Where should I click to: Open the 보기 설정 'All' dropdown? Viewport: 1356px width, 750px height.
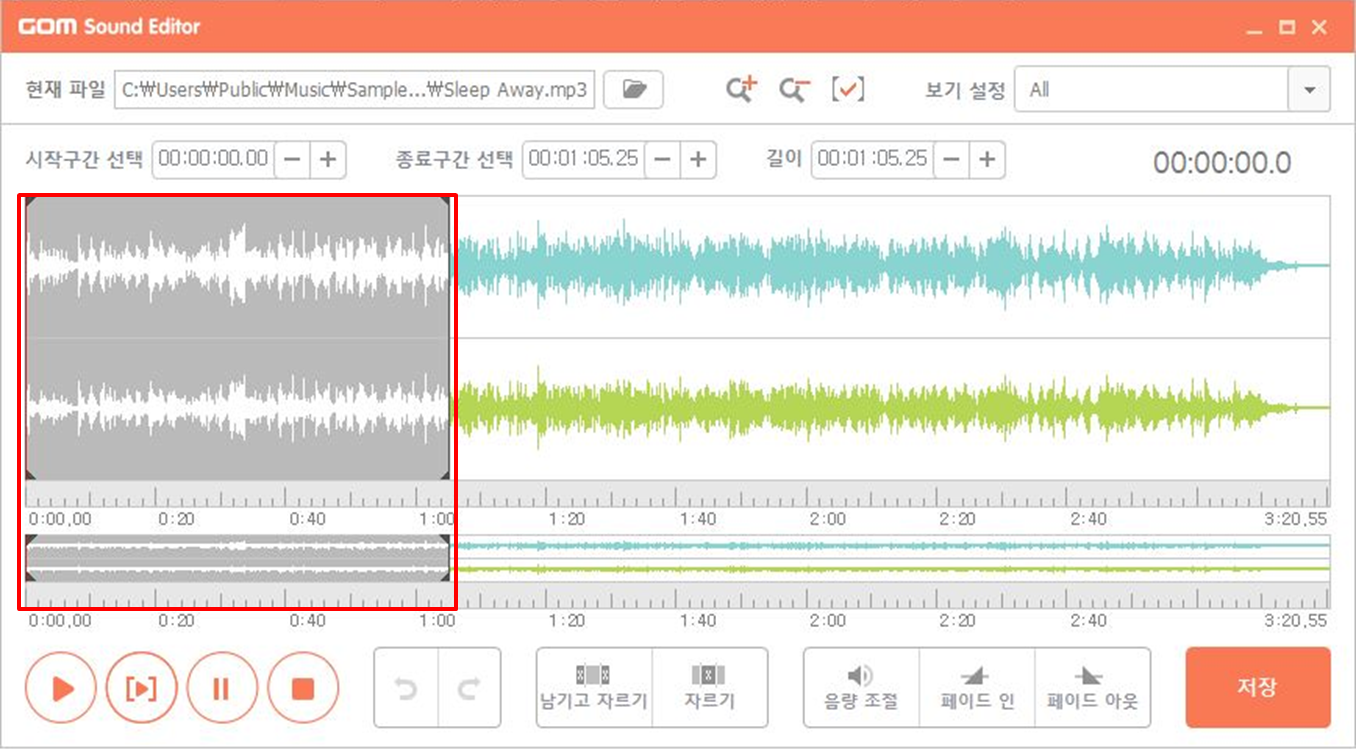click(1308, 89)
